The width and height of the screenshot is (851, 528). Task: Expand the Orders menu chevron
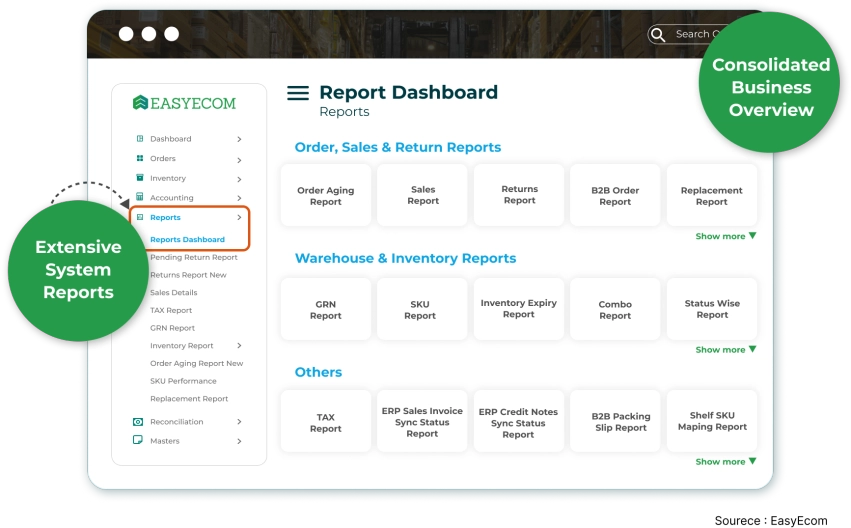coord(239,160)
